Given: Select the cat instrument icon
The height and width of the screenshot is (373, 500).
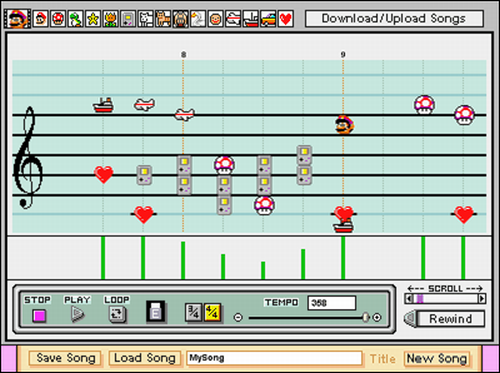Looking at the screenshot, I should point(163,18).
